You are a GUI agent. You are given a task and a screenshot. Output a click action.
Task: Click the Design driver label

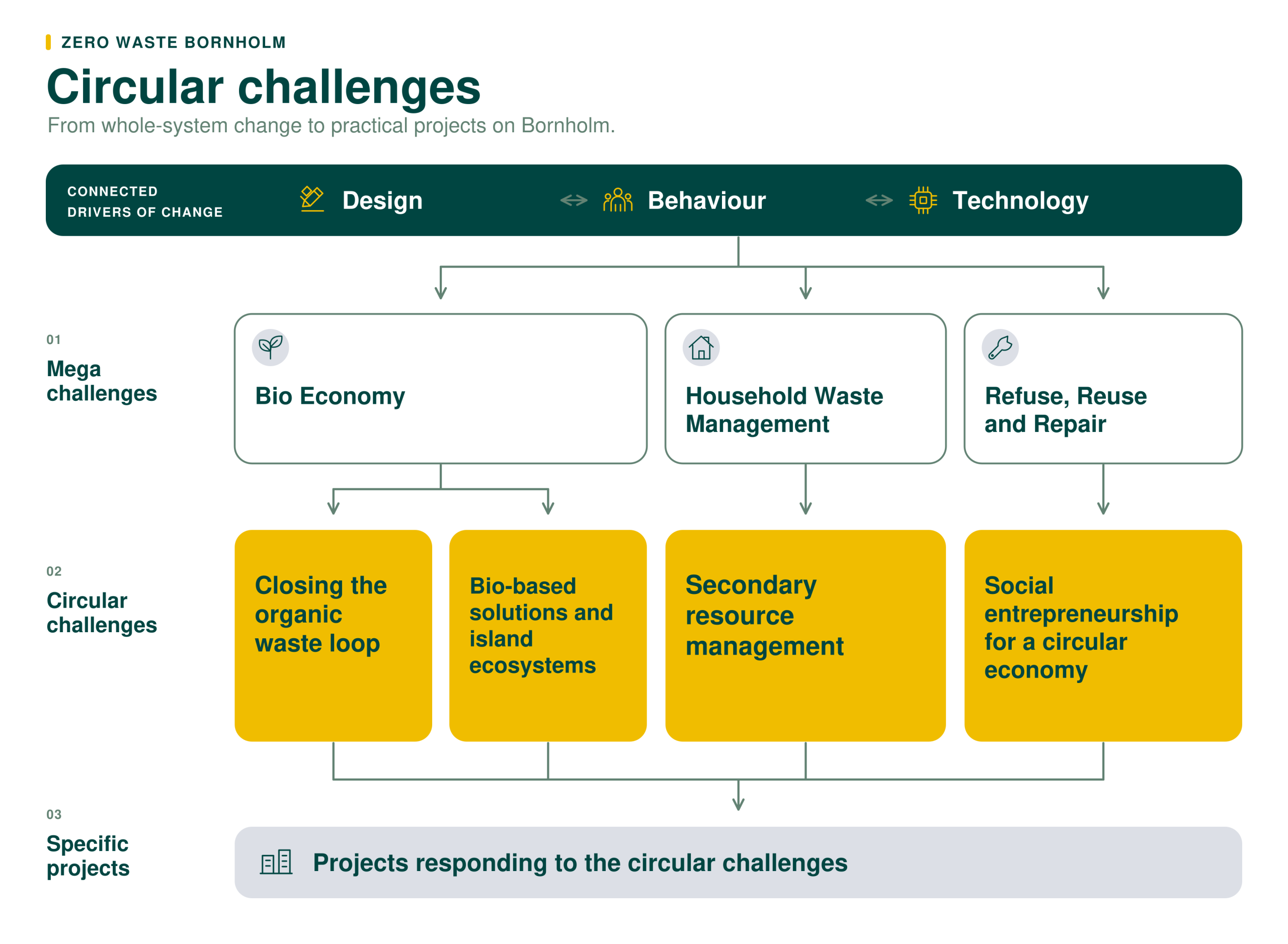pyautogui.click(x=382, y=201)
